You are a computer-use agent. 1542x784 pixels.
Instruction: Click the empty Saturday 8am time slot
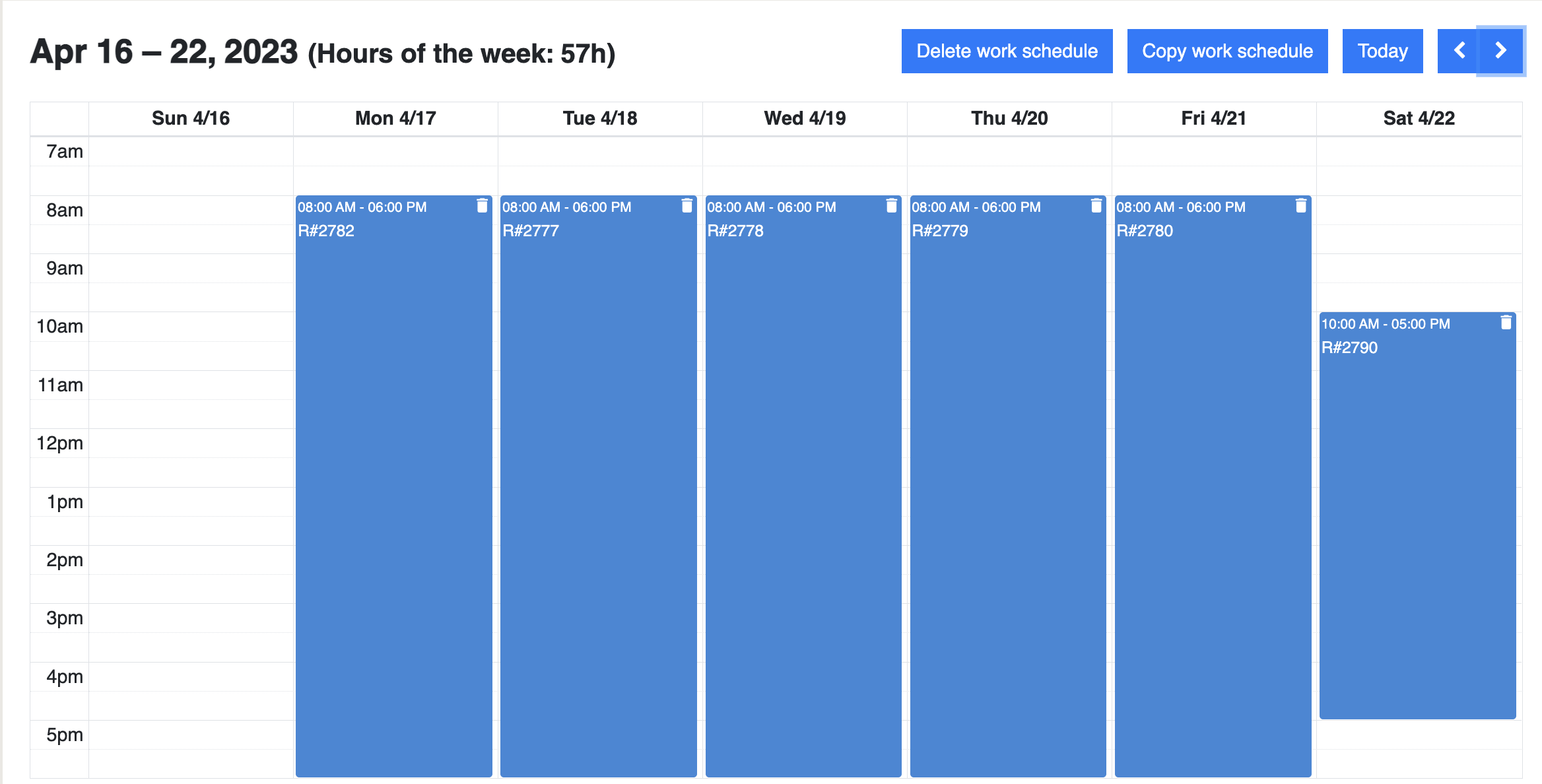[1419, 210]
